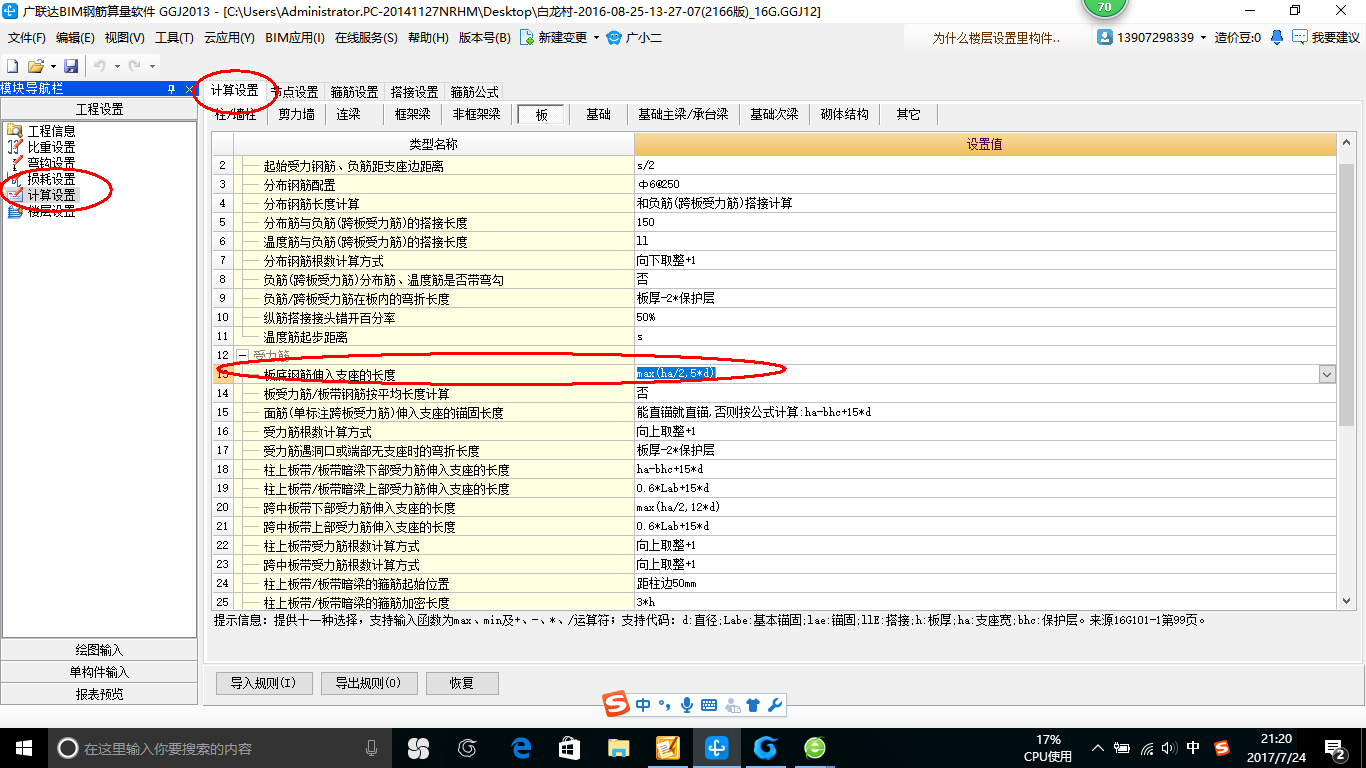Select the 基础 component tab
1366x768 pixels.
(x=598, y=114)
